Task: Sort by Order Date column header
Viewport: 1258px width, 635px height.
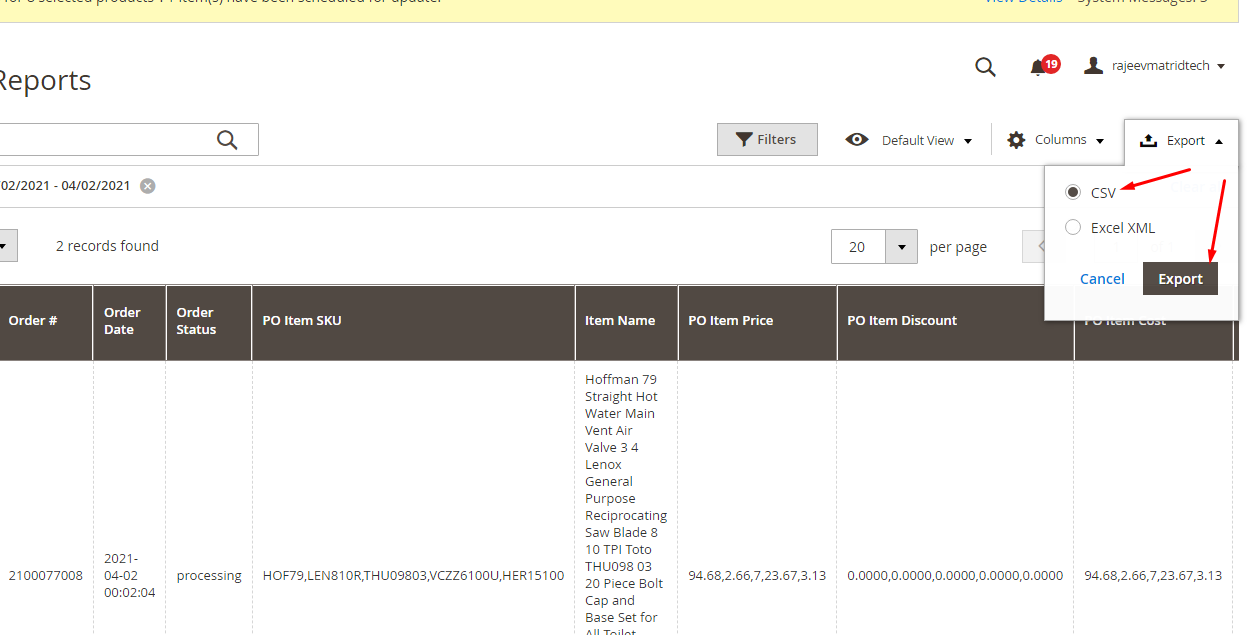Action: [129, 321]
